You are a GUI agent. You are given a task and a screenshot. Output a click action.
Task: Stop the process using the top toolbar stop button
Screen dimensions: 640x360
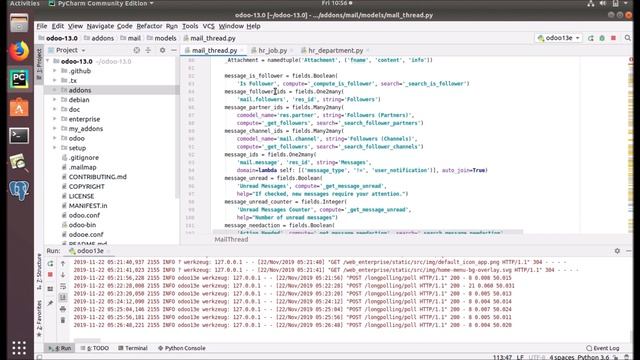click(613, 38)
